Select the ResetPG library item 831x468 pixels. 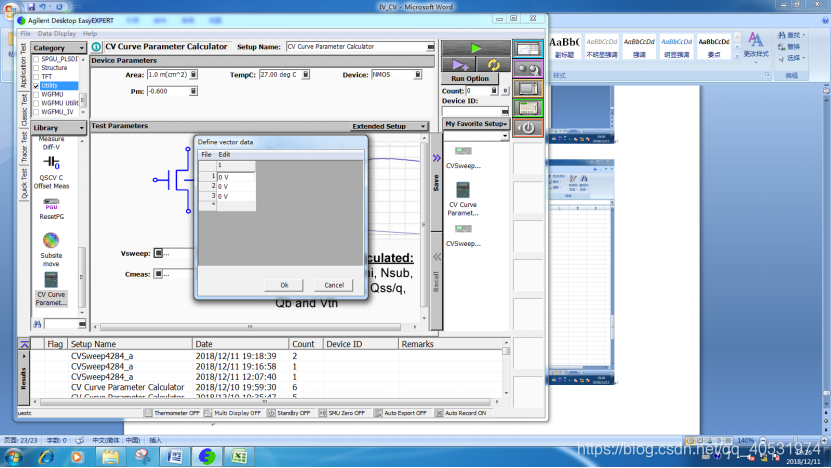[x=51, y=209]
